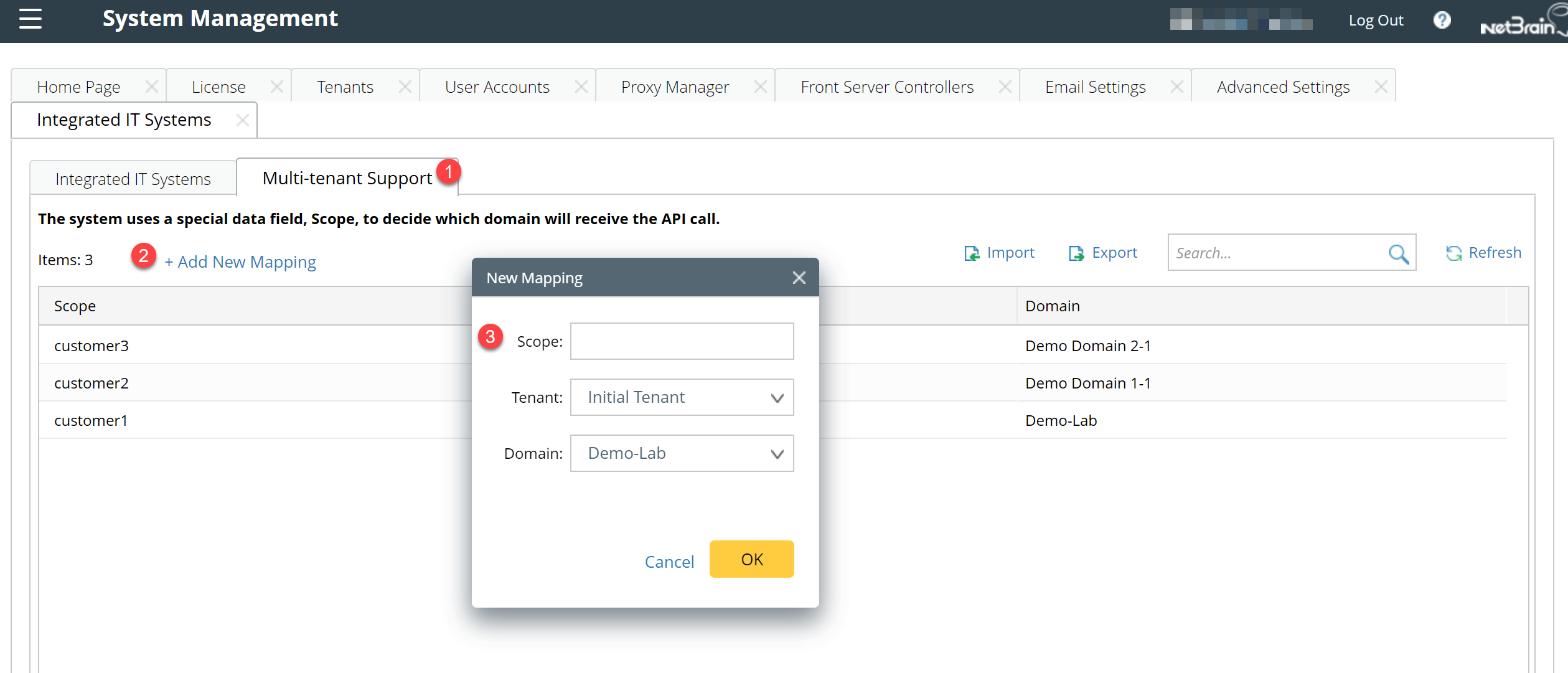The image size is (1568, 673).
Task: Click the OK button
Action: [751, 559]
